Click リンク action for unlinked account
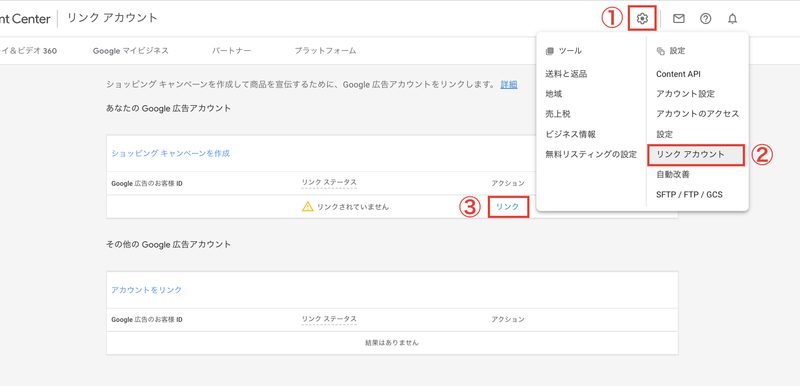 tap(508, 207)
